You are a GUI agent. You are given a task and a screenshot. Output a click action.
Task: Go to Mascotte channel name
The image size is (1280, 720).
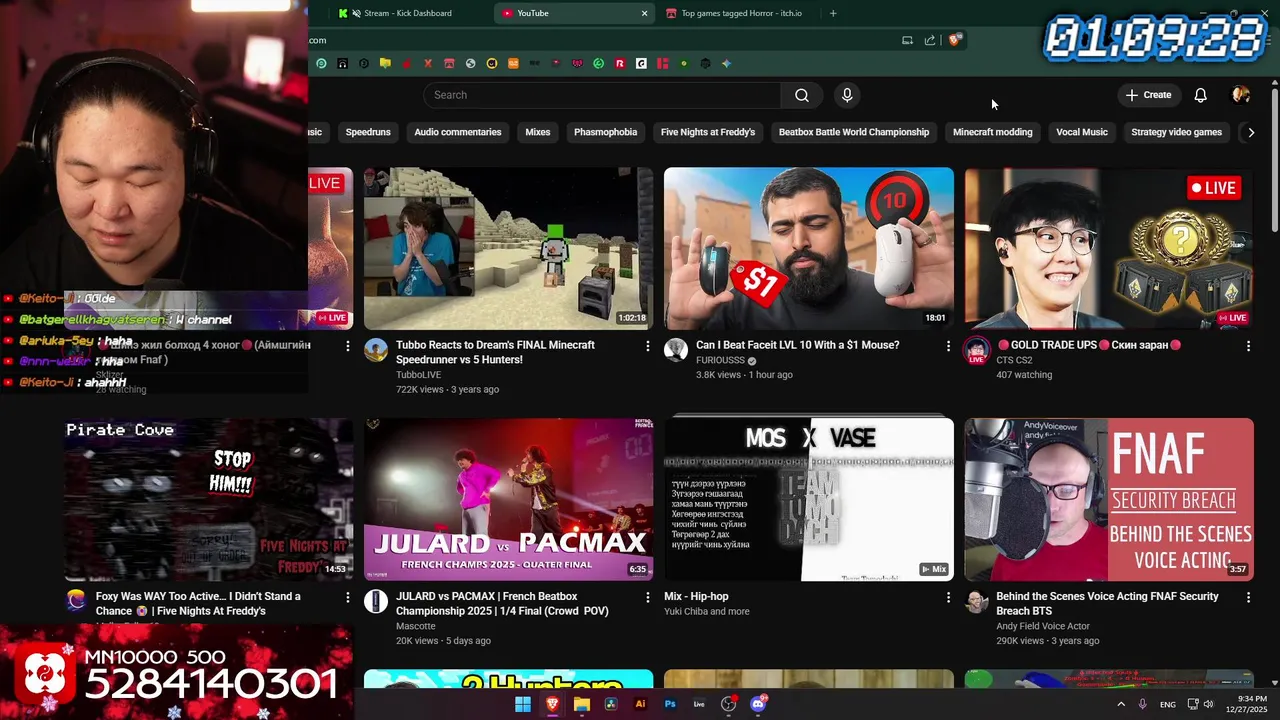click(416, 626)
